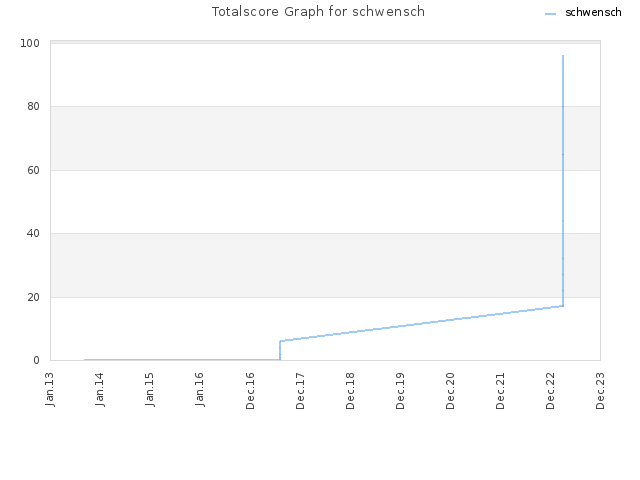Screen dimensions: 640x480
Task: Click the chart title Totalscore Graph
Action: [x=318, y=11]
